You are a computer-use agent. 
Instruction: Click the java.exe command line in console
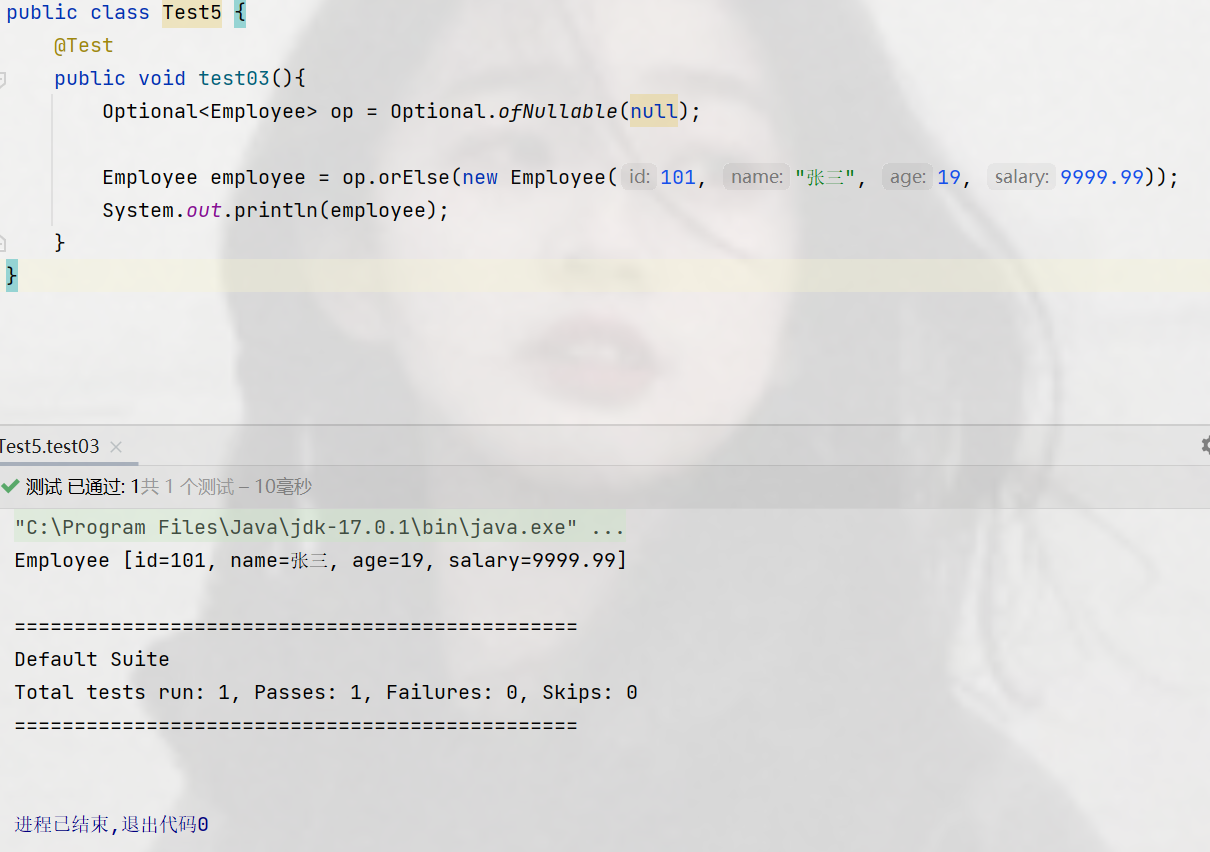[x=320, y=527]
